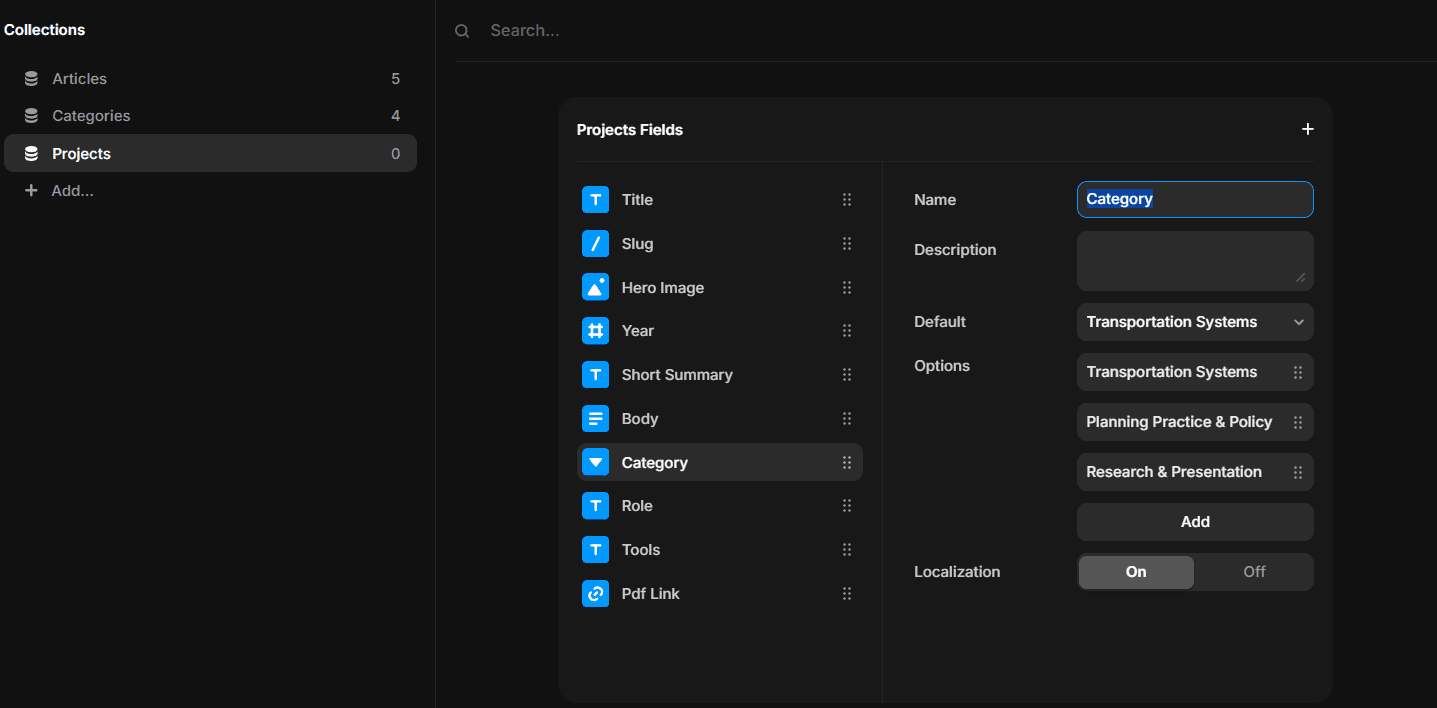This screenshot has width=1437, height=708.
Task: Select the Transportation Systems option in Options list
Action: click(x=1171, y=372)
